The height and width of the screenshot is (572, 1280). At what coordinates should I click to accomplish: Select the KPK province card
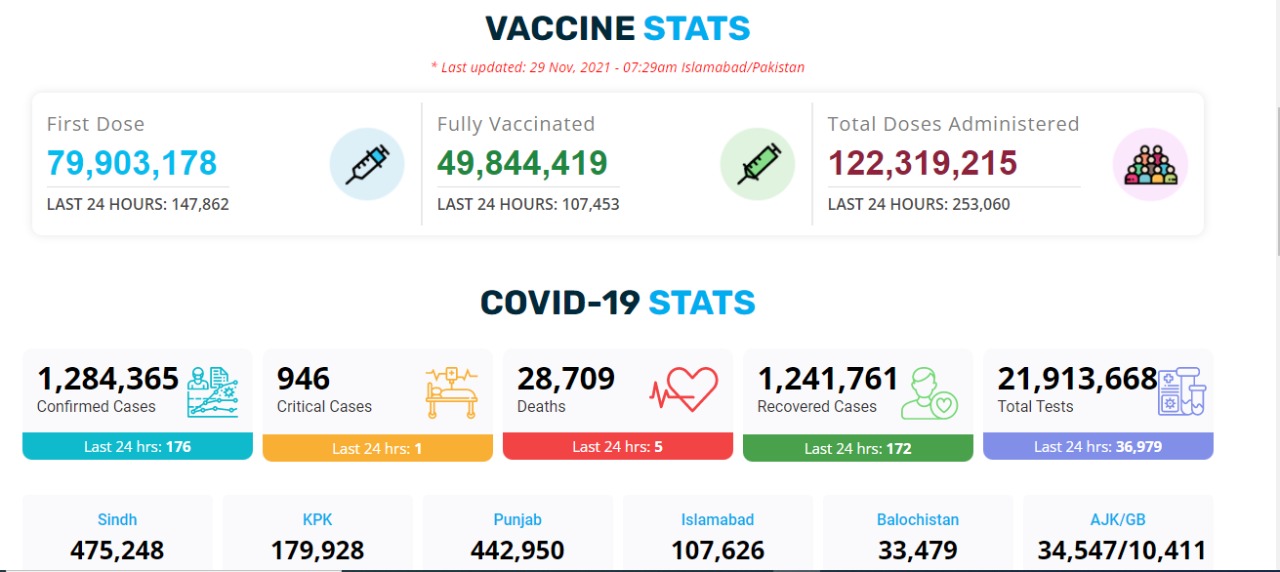click(317, 533)
